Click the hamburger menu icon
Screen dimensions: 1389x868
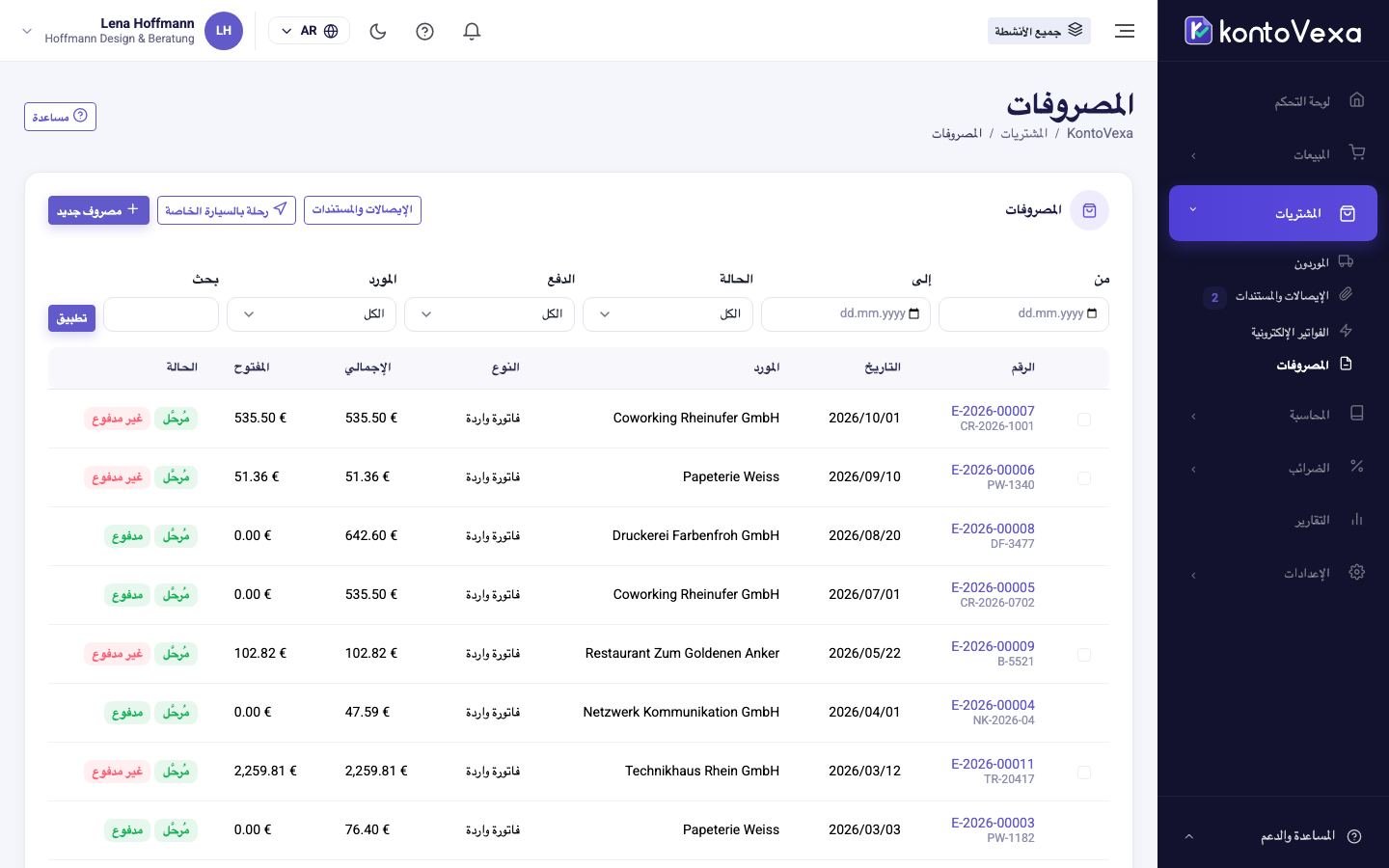(1125, 31)
